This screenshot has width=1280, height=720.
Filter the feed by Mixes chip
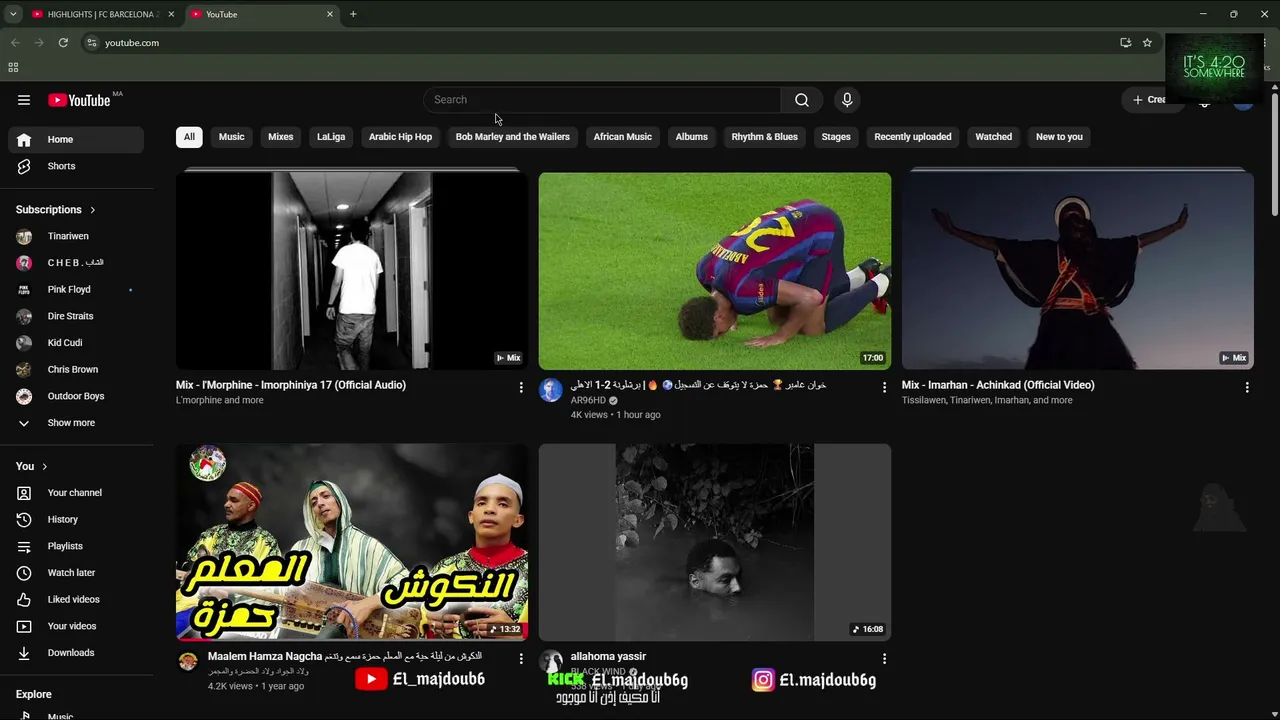click(281, 137)
